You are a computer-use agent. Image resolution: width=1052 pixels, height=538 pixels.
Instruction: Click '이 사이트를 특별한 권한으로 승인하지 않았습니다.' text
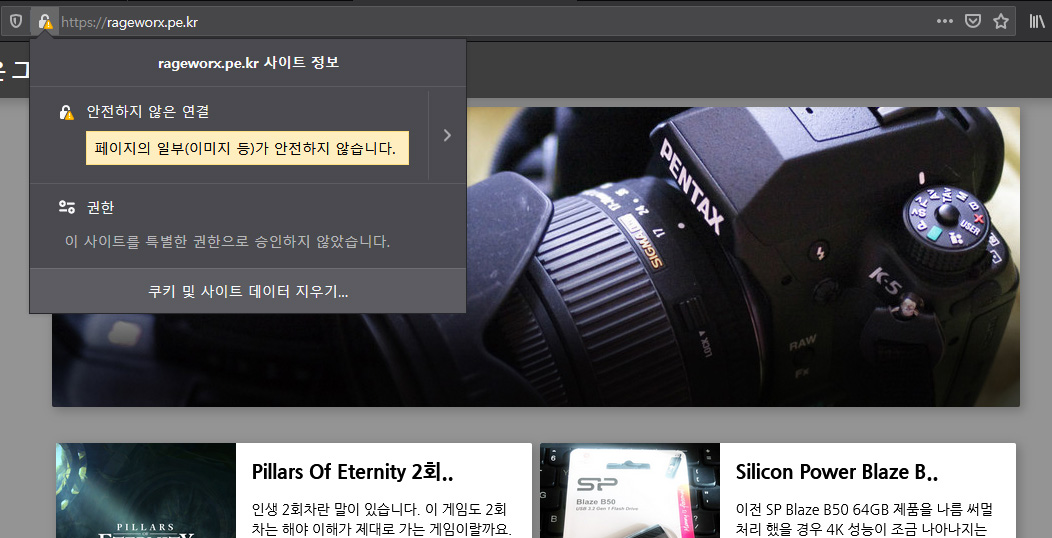[x=227, y=241]
